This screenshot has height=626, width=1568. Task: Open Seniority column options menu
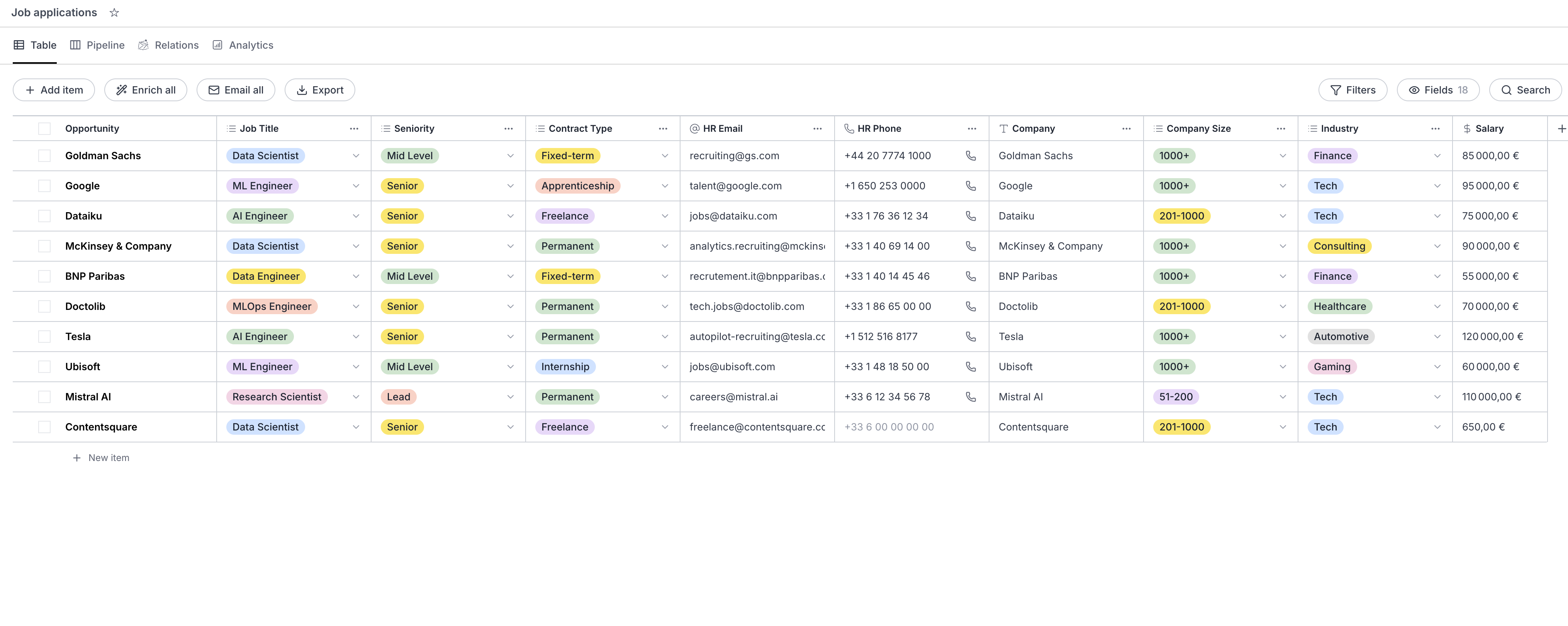point(509,129)
